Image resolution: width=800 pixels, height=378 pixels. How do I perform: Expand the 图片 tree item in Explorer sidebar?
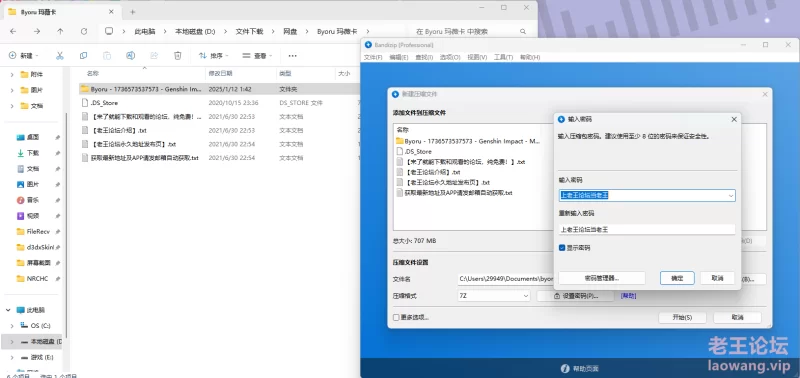[12, 90]
